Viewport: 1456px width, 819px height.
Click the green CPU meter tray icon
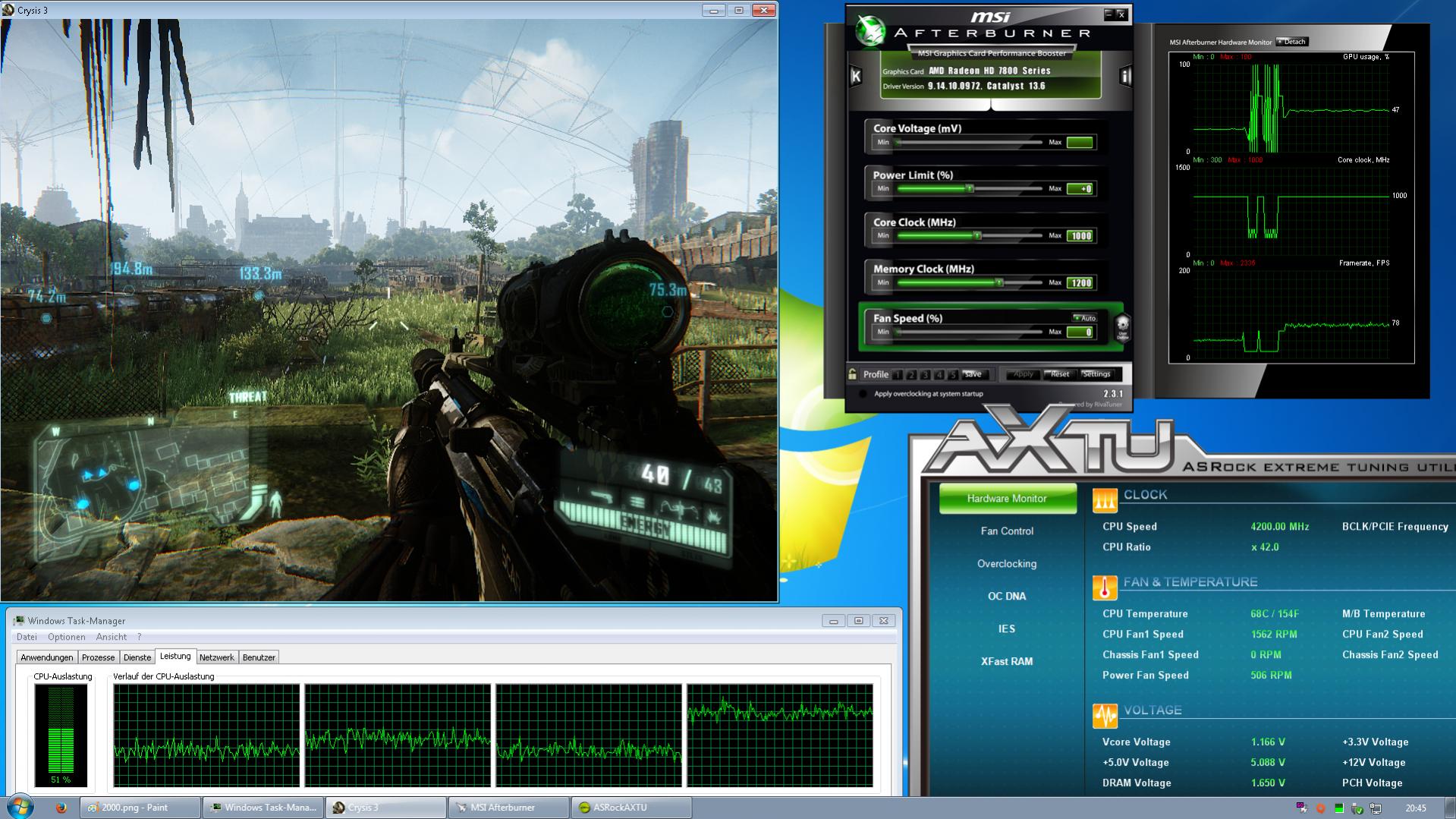coord(1339,808)
